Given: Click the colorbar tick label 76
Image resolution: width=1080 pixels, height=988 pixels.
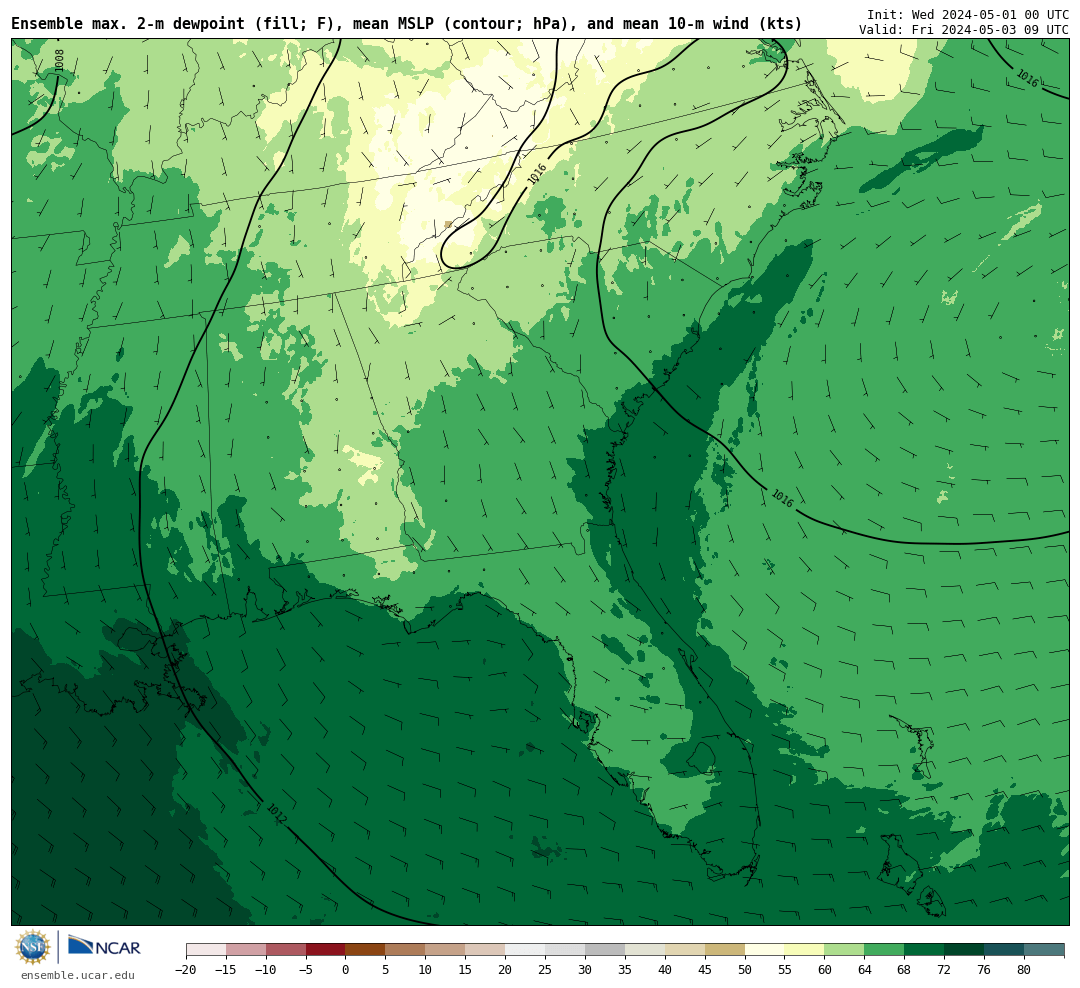Looking at the screenshot, I should [x=985, y=969].
